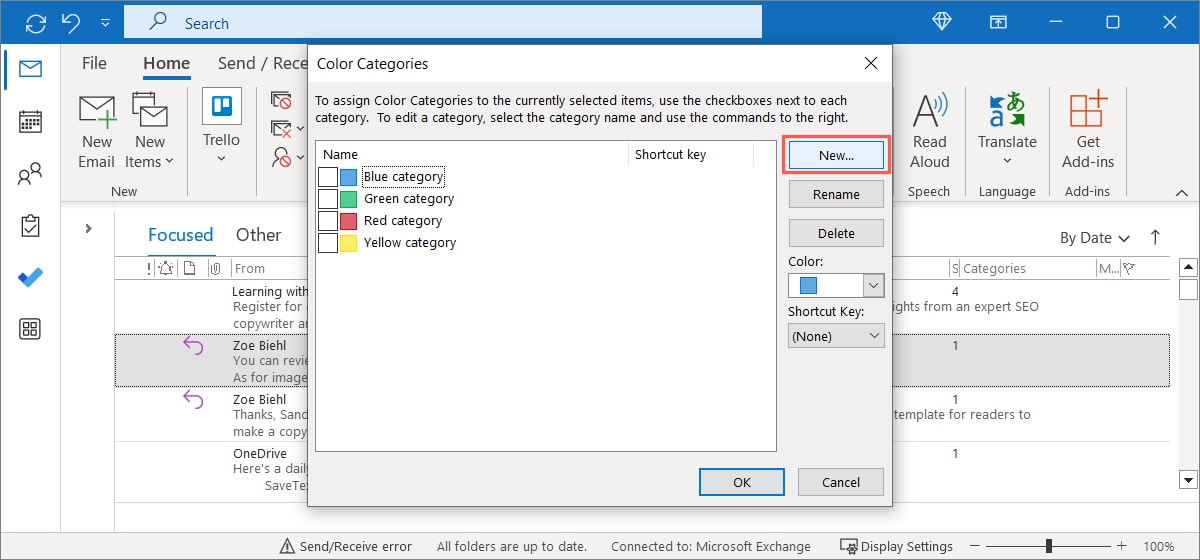Open the Customize Quick Access Toolbar arrow

point(107,22)
